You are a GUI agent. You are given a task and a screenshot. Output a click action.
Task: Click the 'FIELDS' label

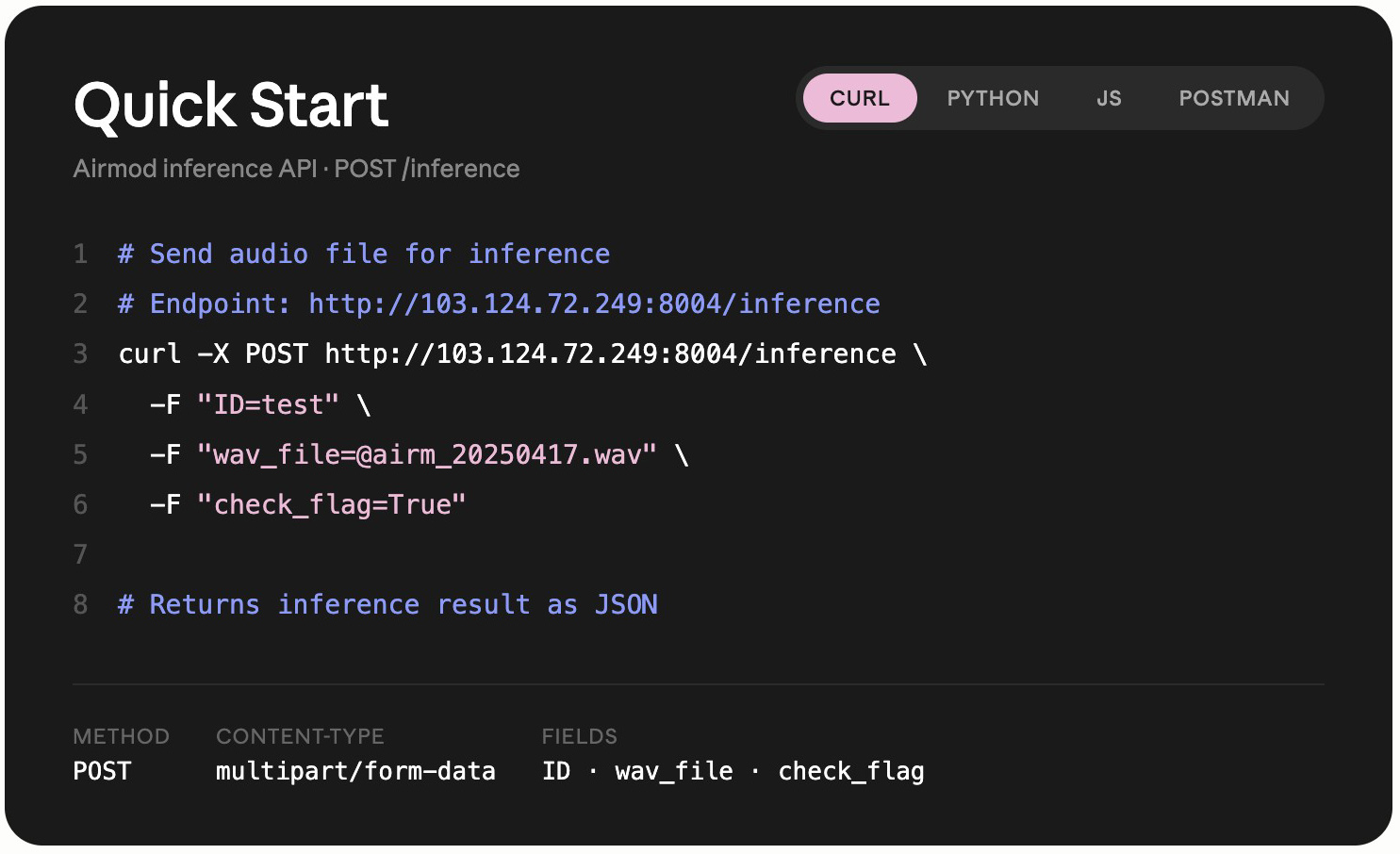pyautogui.click(x=580, y=736)
